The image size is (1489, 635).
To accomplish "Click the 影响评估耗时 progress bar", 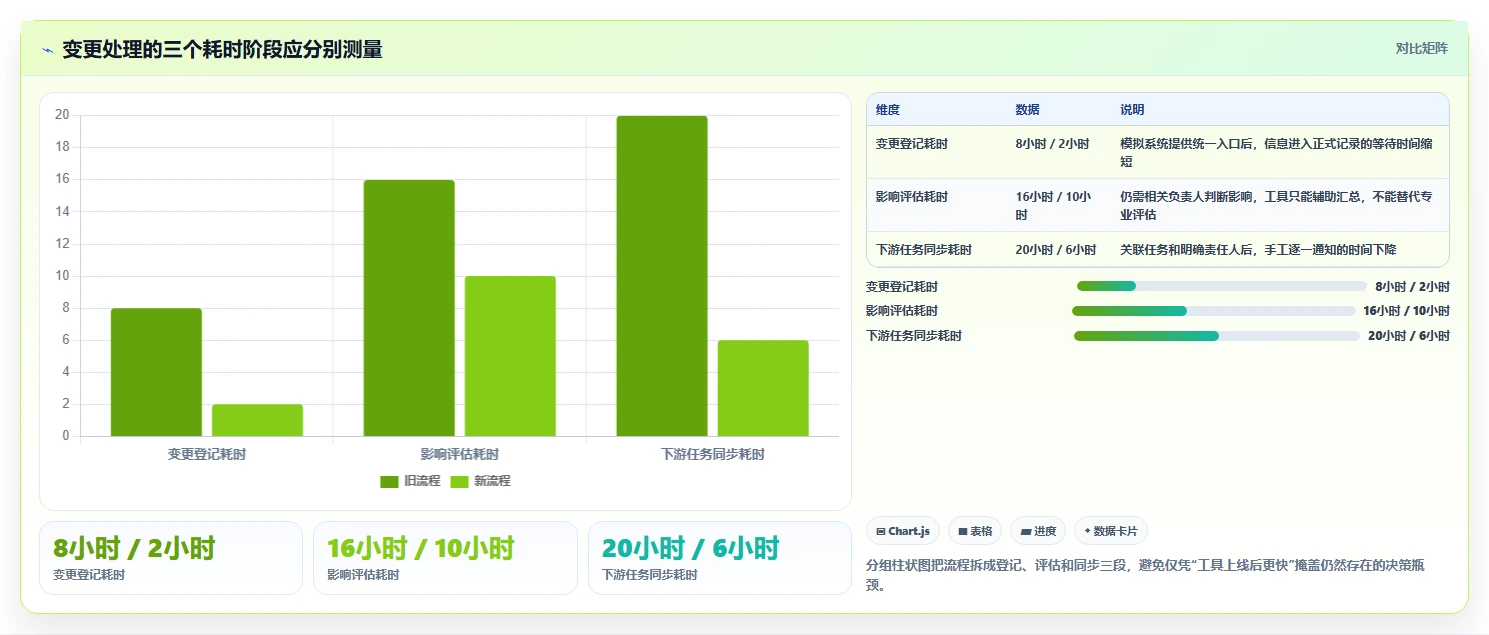I will point(1213,311).
